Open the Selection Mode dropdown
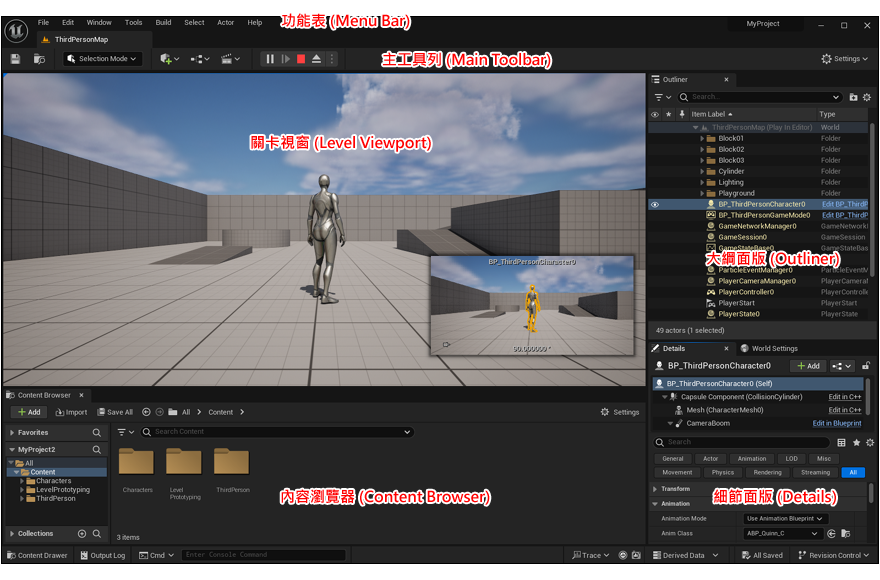The image size is (880, 580). tap(102, 59)
